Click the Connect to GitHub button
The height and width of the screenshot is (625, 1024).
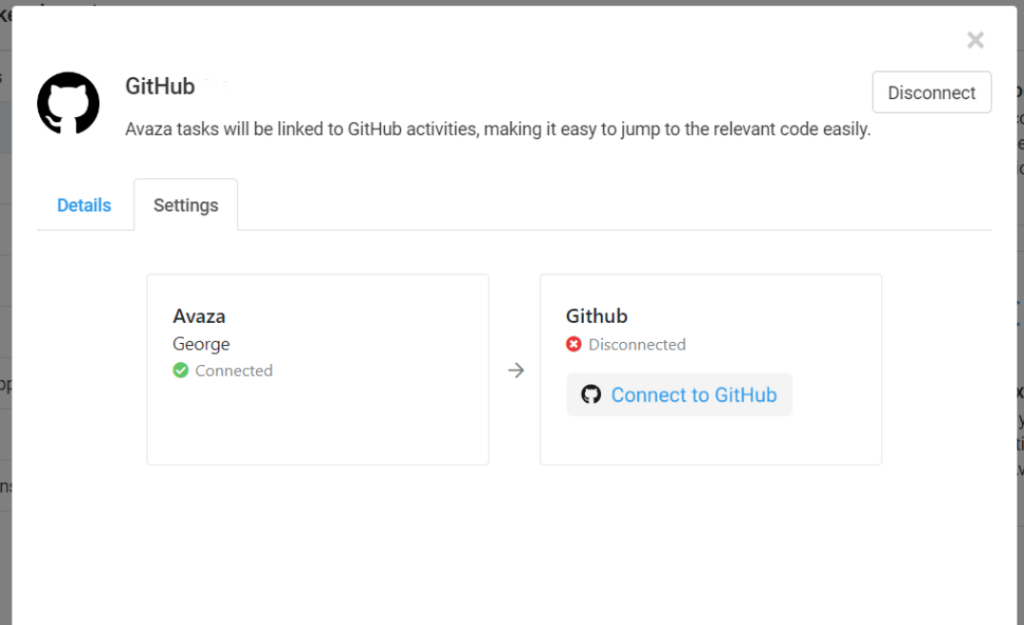pos(679,394)
